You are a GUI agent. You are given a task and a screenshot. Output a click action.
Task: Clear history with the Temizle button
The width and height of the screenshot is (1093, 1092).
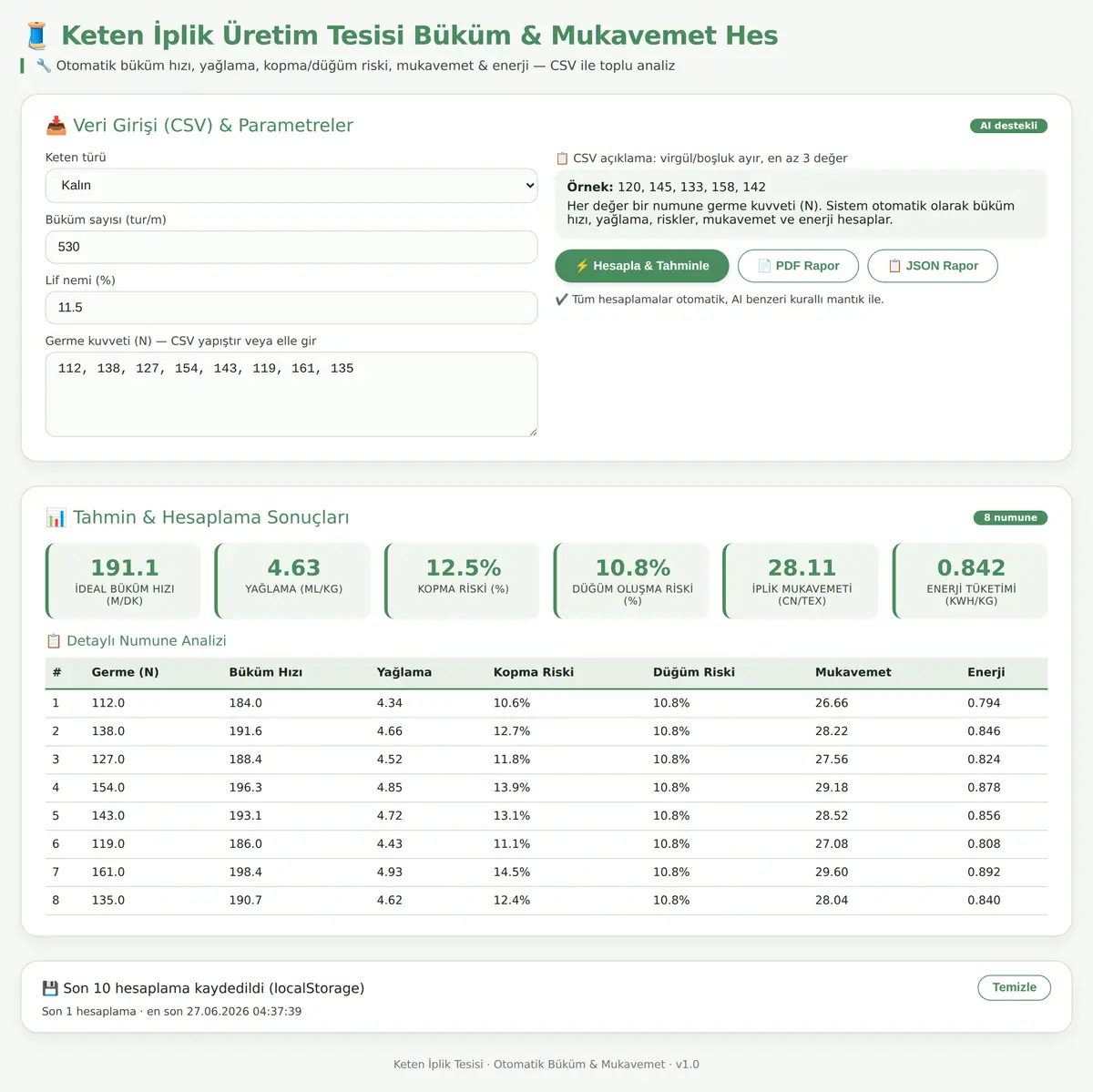tap(1015, 987)
